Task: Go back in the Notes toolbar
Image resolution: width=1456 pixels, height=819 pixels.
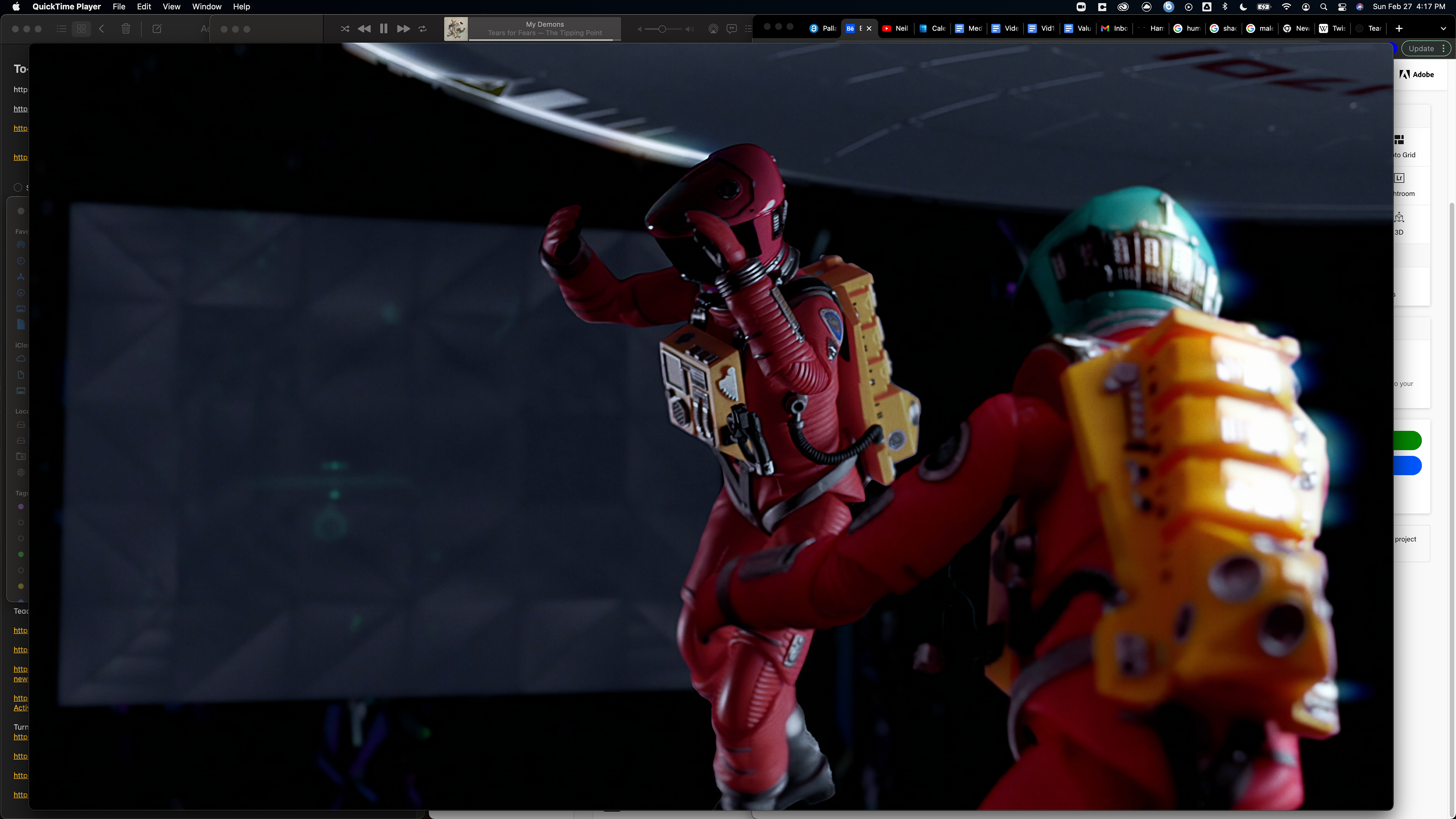Action: click(x=102, y=29)
